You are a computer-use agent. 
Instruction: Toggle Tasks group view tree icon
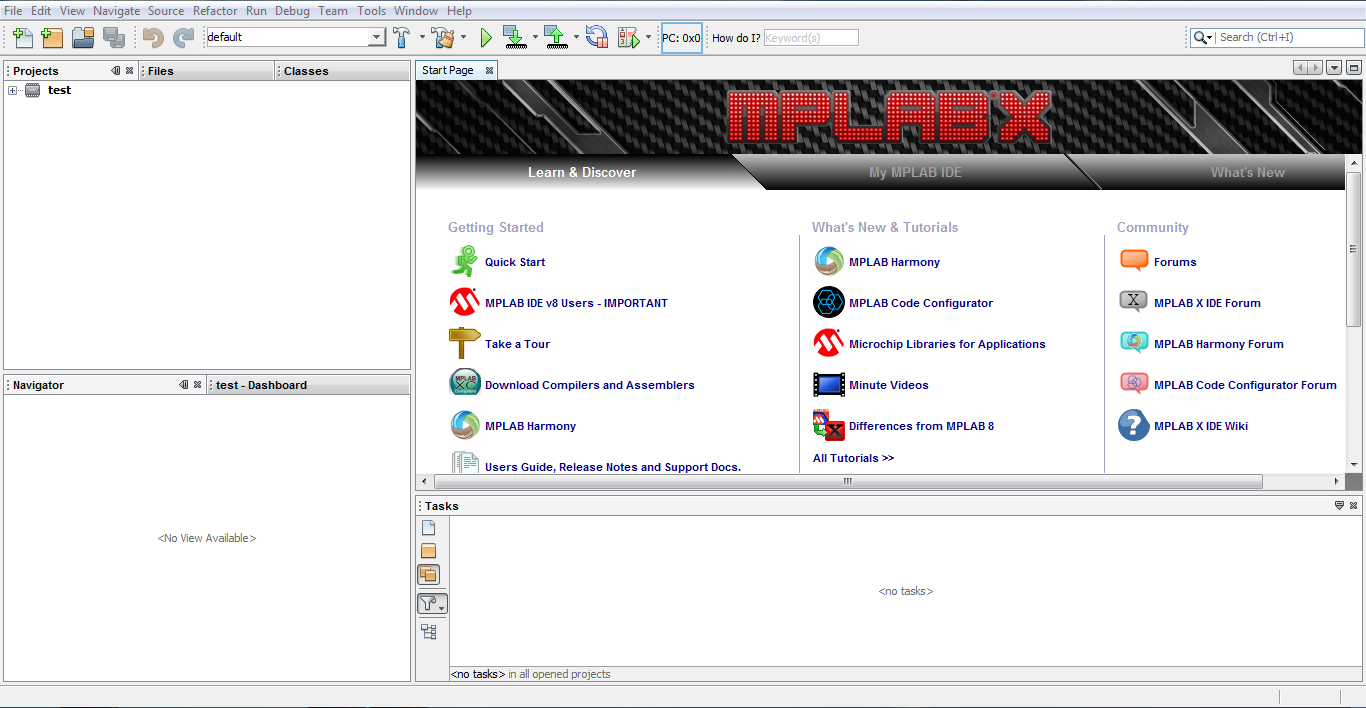click(429, 632)
